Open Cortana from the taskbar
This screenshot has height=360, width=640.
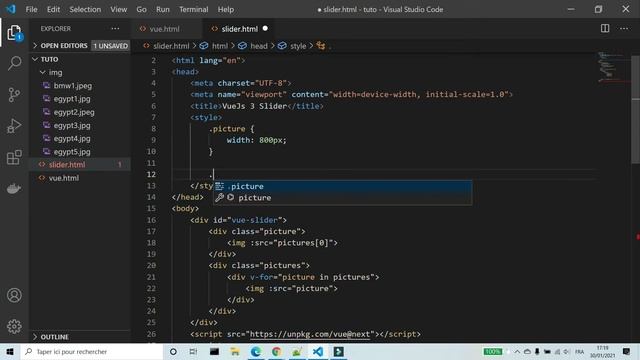[x=173, y=351]
